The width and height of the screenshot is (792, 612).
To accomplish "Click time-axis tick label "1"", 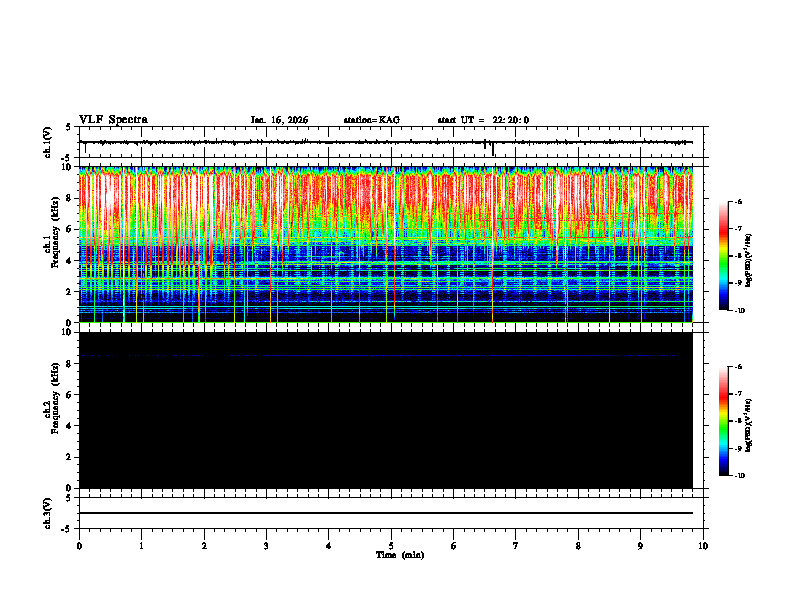I will (141, 546).
